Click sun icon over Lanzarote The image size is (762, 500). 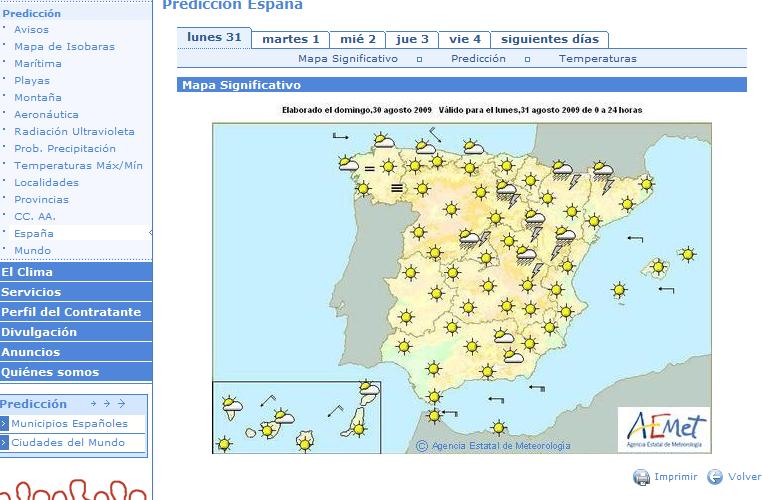tap(369, 389)
